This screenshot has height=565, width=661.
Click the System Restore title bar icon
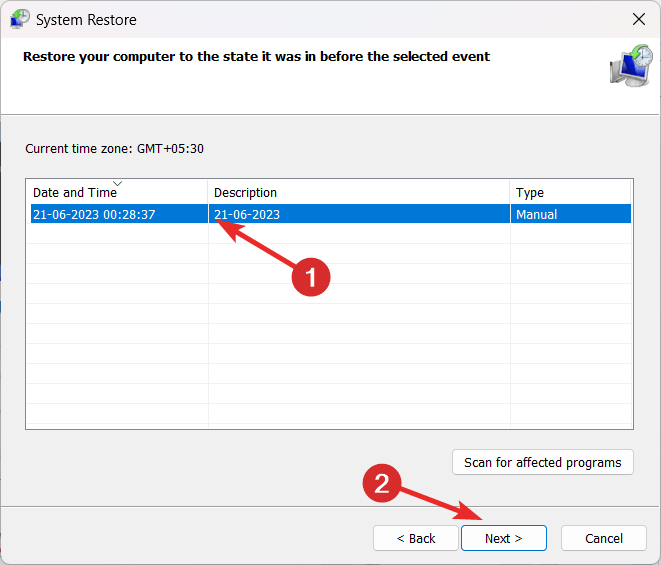(19, 19)
